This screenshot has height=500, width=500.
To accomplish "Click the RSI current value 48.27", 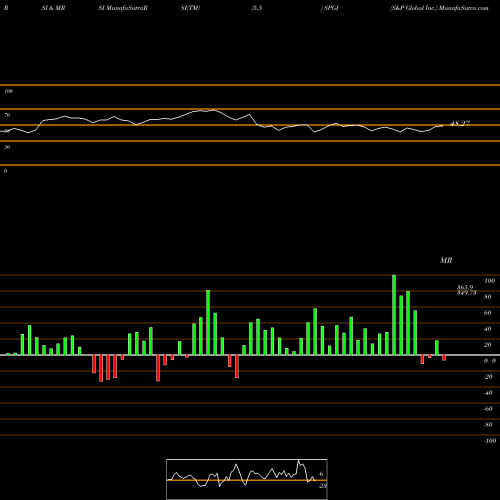I will (460, 124).
